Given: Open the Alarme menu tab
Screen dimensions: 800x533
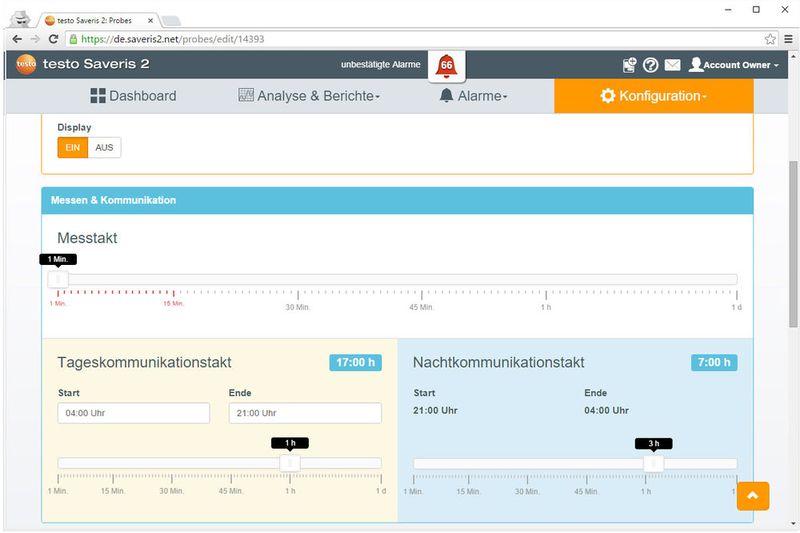Looking at the screenshot, I should (473, 96).
